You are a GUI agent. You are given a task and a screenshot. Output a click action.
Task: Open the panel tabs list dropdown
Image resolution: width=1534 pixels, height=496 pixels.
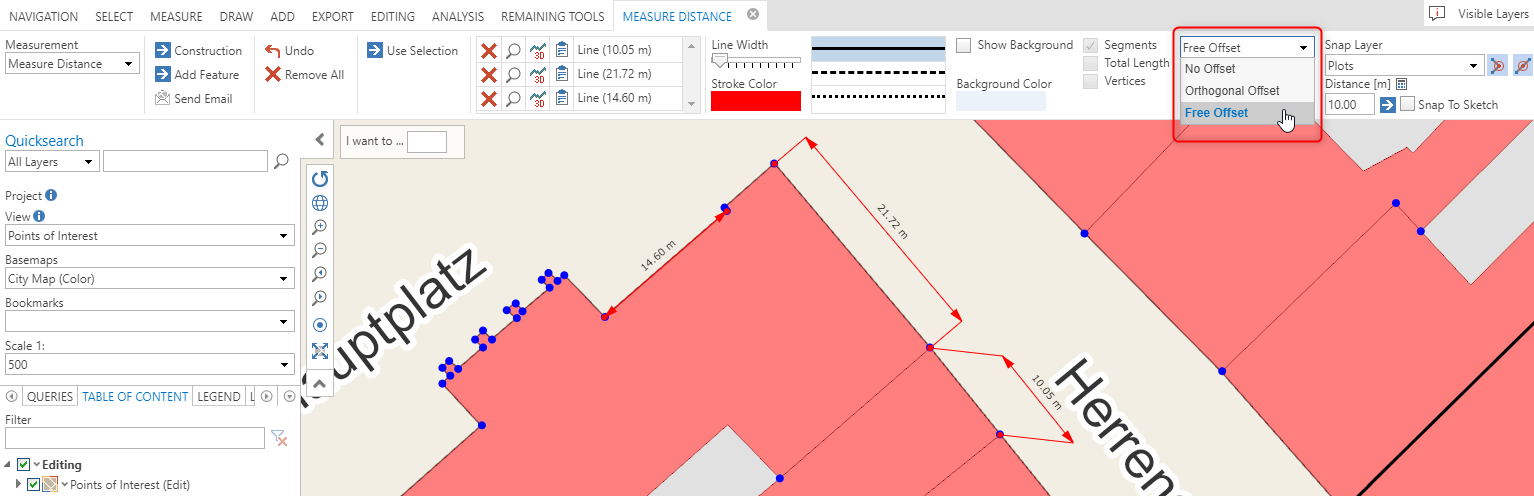tap(289, 396)
